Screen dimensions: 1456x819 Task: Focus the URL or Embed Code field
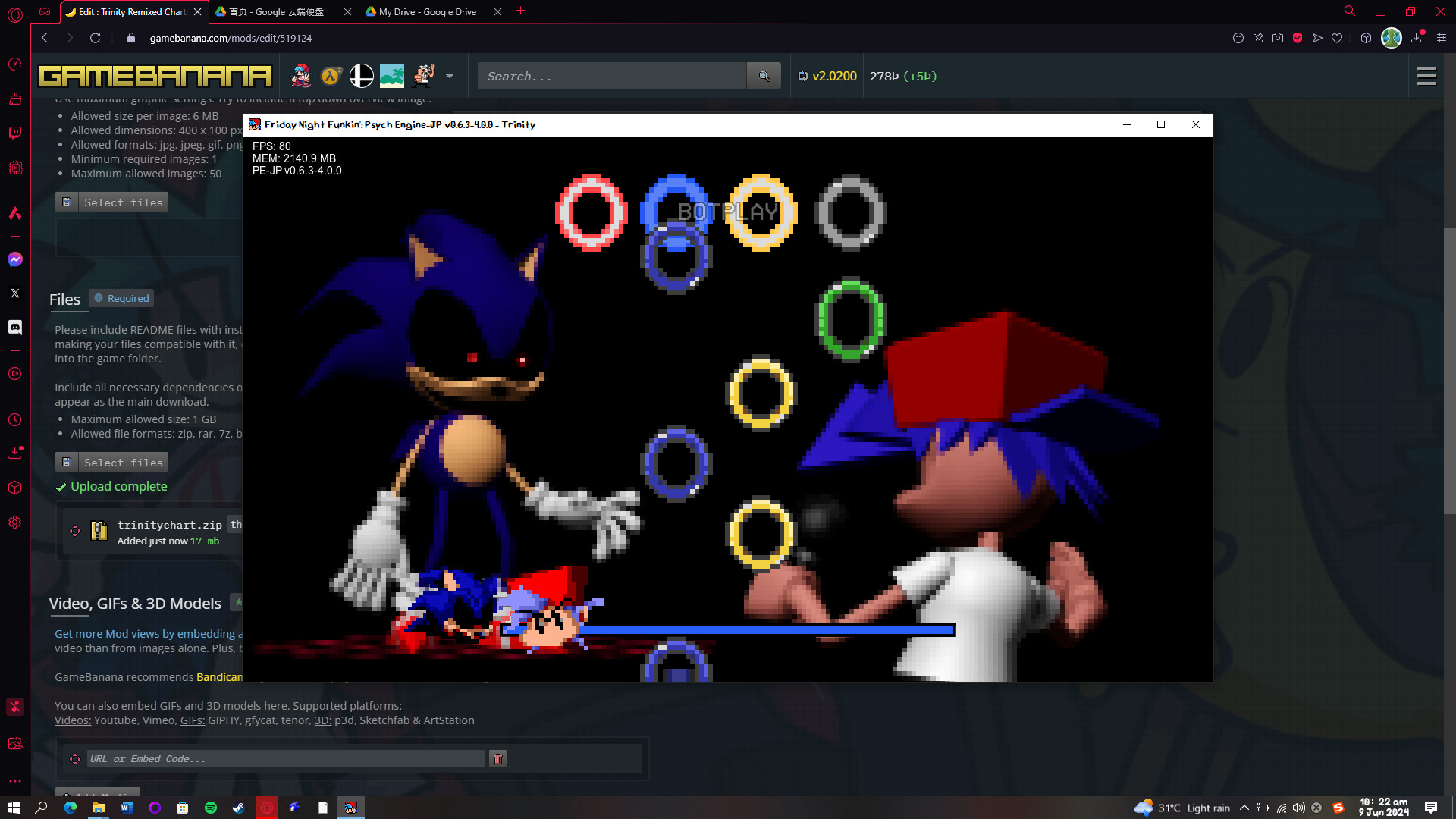pyautogui.click(x=285, y=758)
